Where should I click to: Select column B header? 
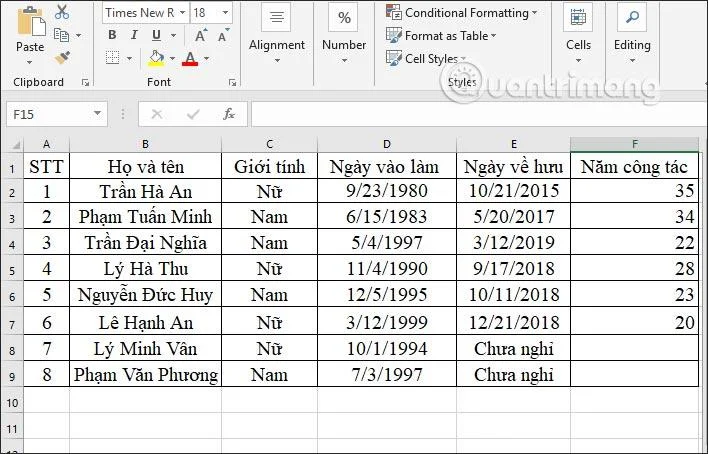click(x=145, y=145)
